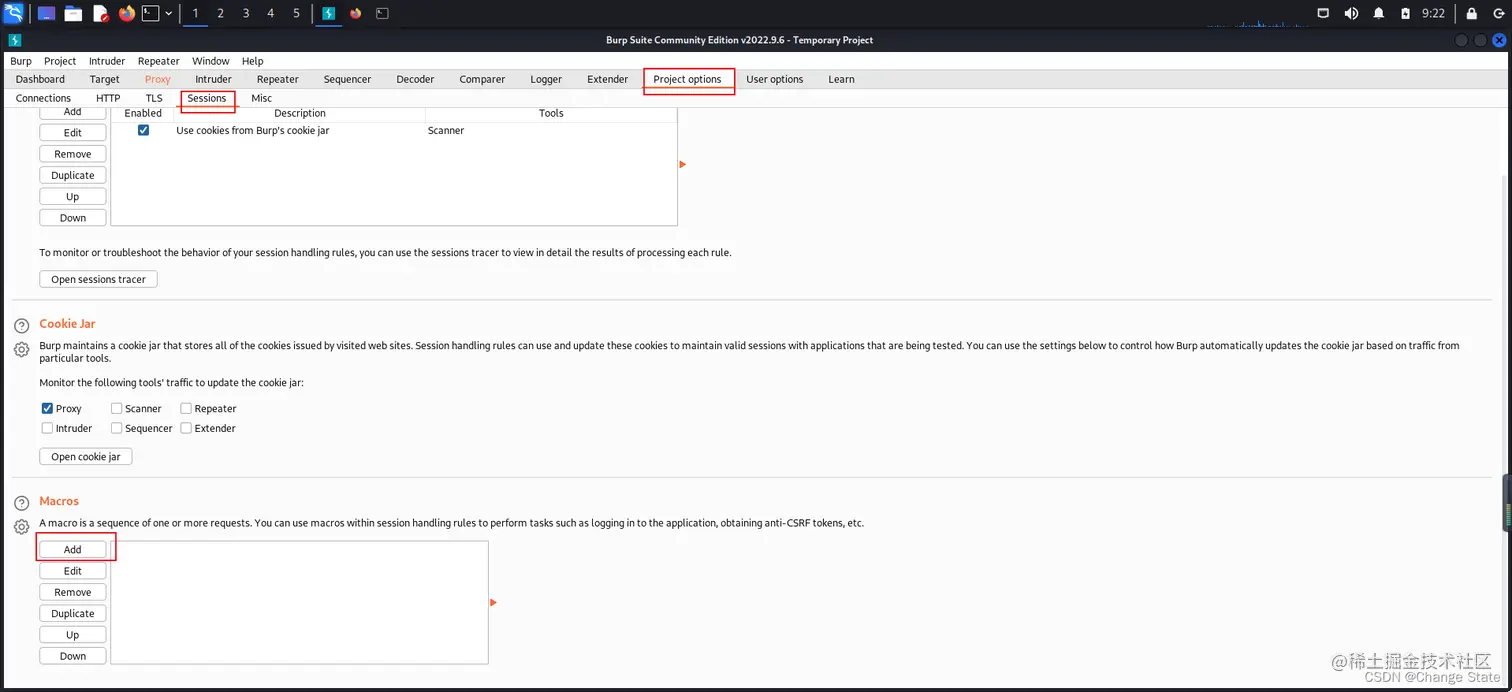Viewport: 1512px width, 692px height.
Task: Enable the Repeater cookie jar checkbox
Action: point(186,408)
